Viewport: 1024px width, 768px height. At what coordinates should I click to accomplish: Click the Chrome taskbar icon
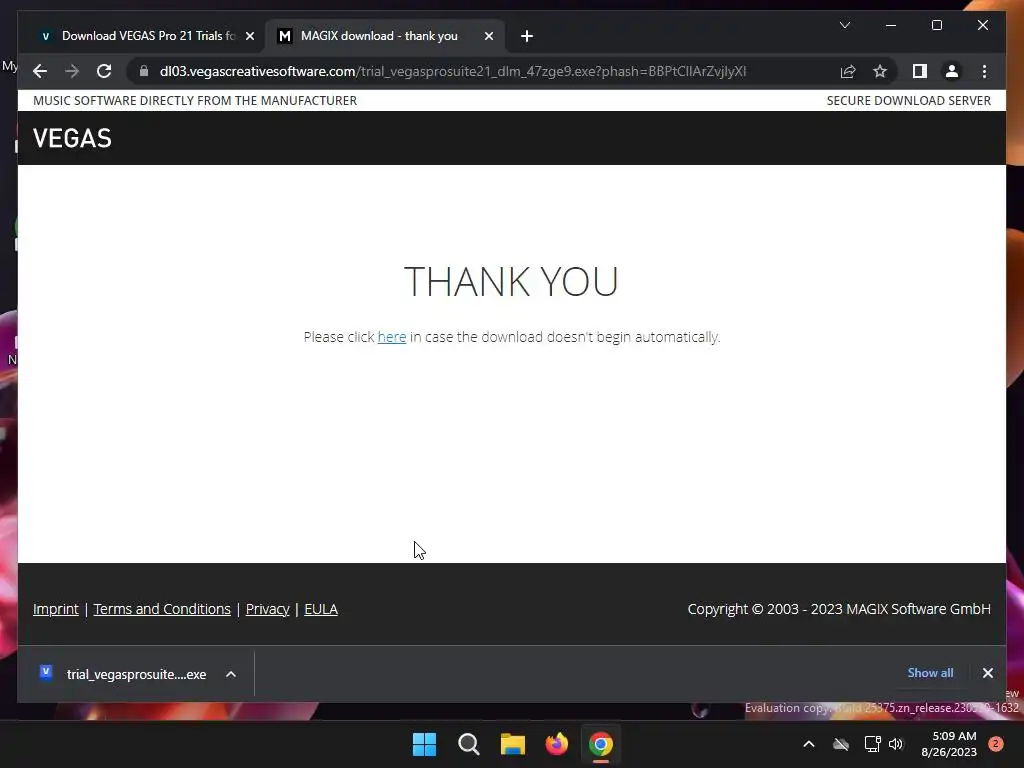(x=601, y=744)
